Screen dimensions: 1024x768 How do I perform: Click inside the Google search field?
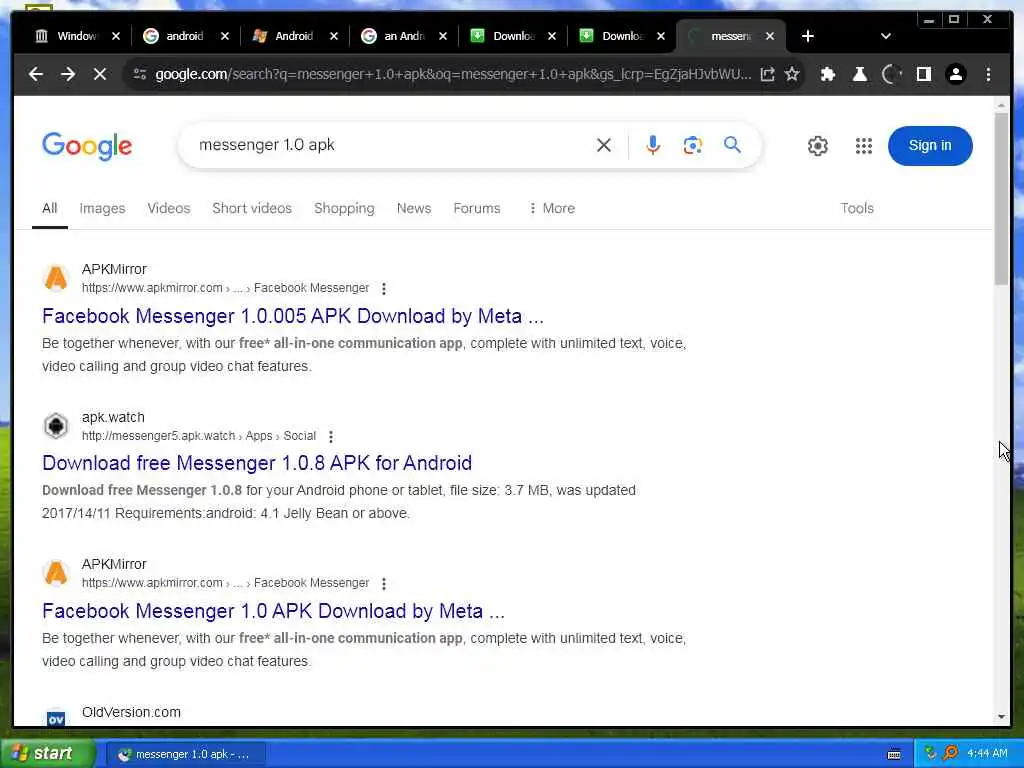coord(392,145)
